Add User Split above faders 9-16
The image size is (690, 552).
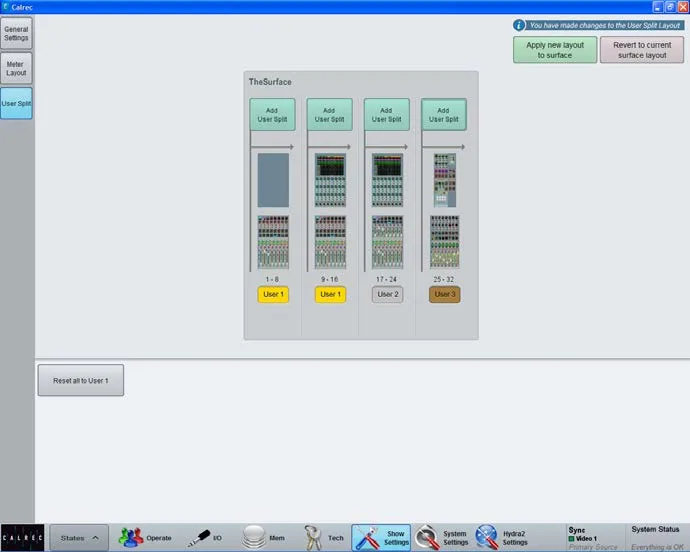pos(330,114)
